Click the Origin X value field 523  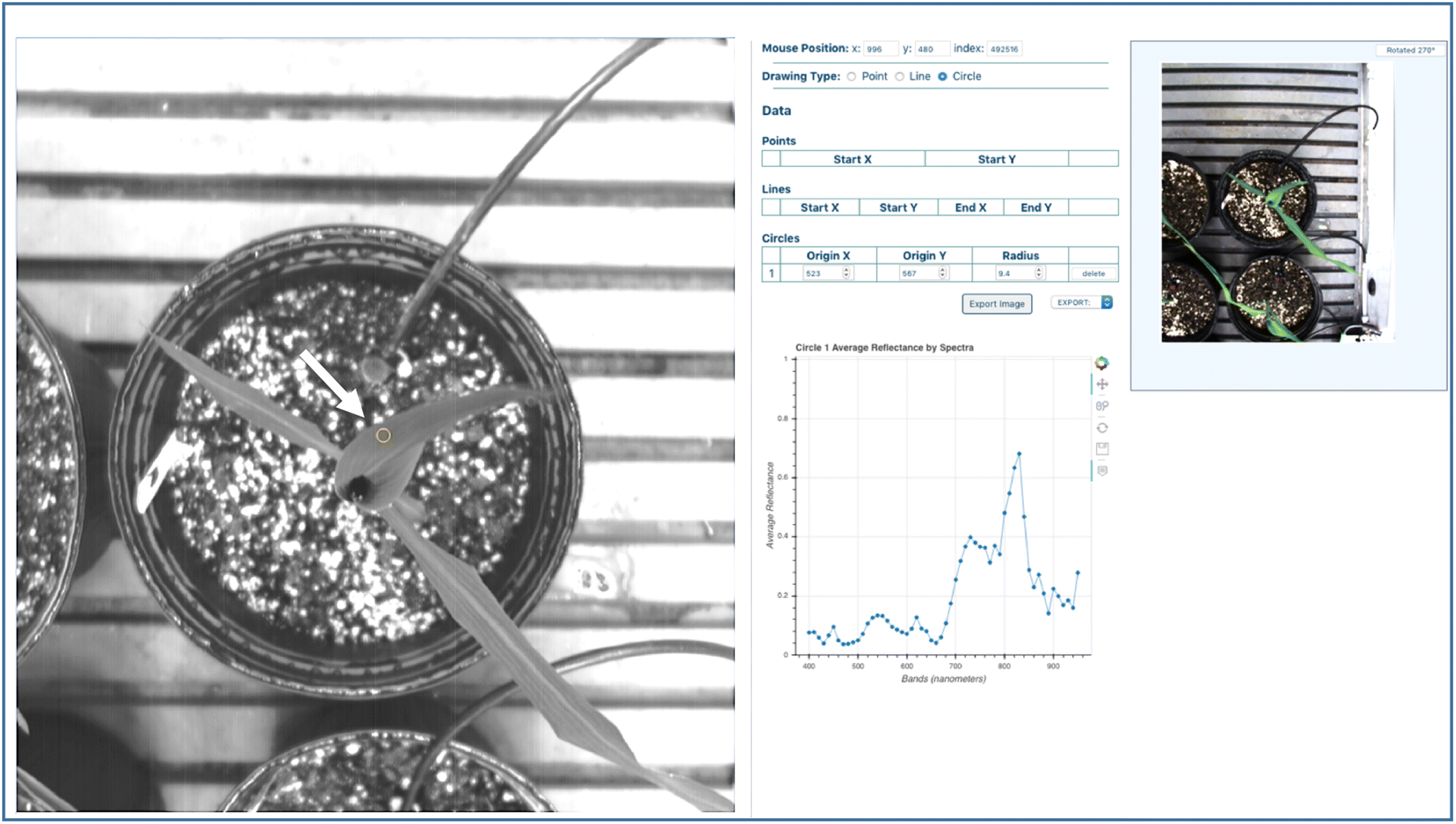click(x=827, y=273)
